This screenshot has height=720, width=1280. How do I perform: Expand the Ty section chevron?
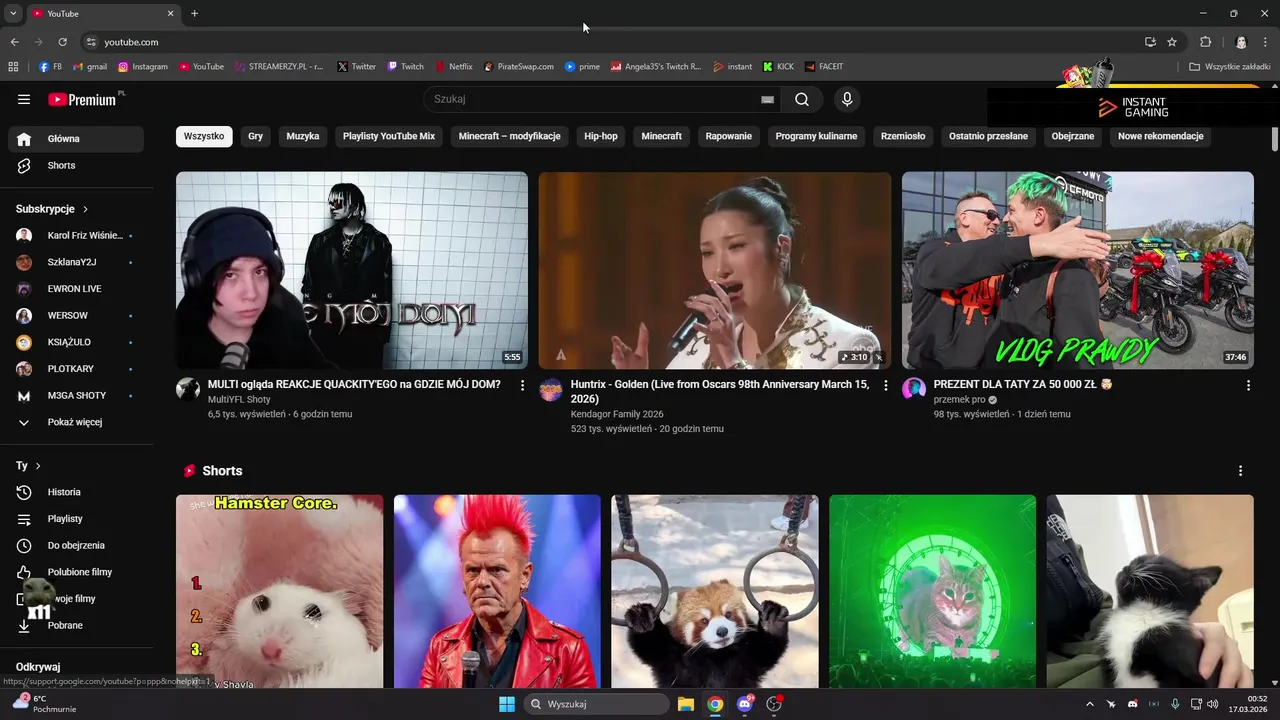38,466
